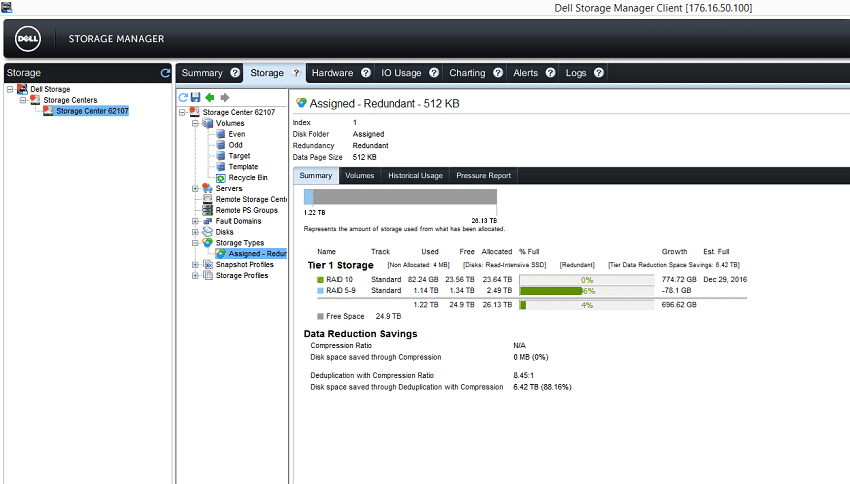Expand the Fault Domains node
The height and width of the screenshot is (484, 850).
pyautogui.click(x=195, y=221)
